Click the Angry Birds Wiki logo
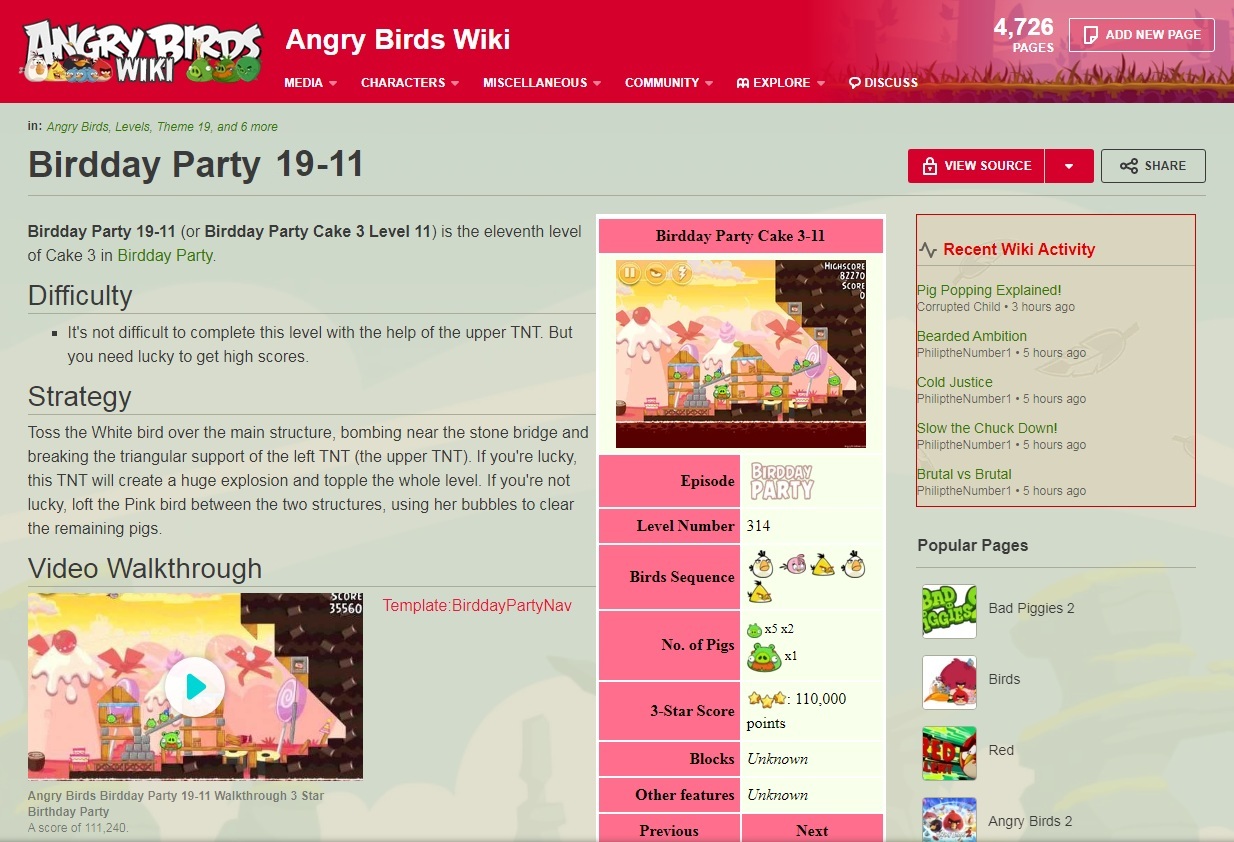Screen dimensions: 1234x842 pyautogui.click(x=142, y=51)
